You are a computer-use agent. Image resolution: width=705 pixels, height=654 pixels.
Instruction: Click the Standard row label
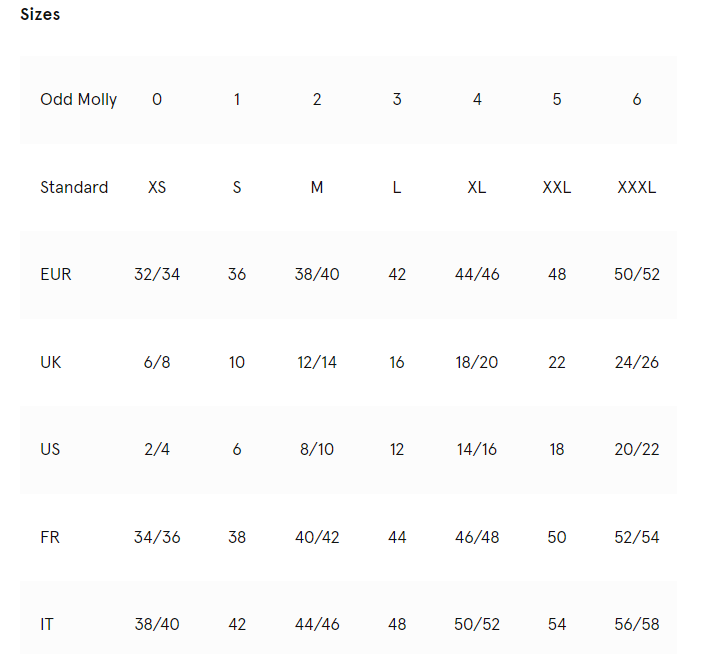(74, 187)
